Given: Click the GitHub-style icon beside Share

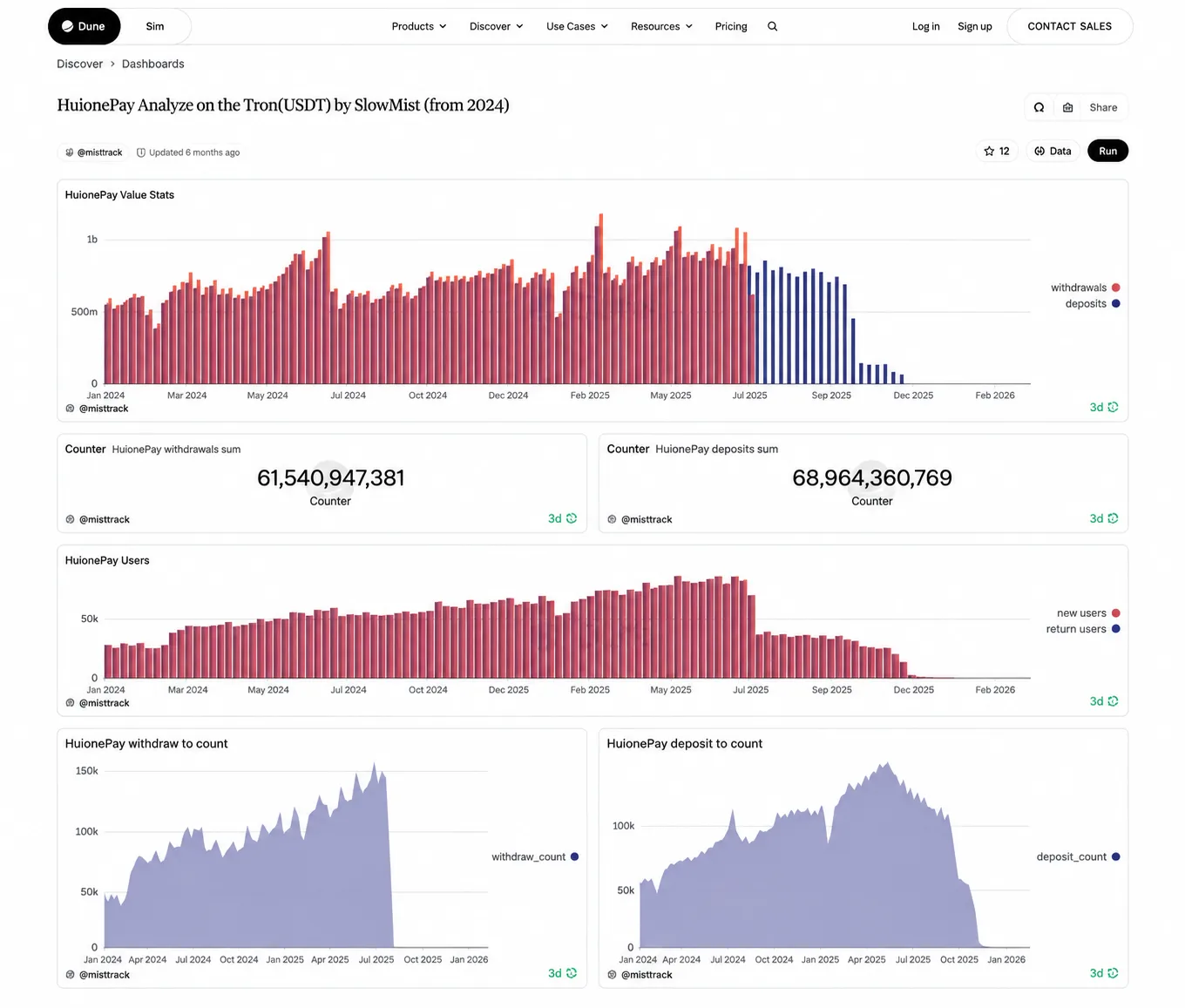Looking at the screenshot, I should coord(1039,107).
